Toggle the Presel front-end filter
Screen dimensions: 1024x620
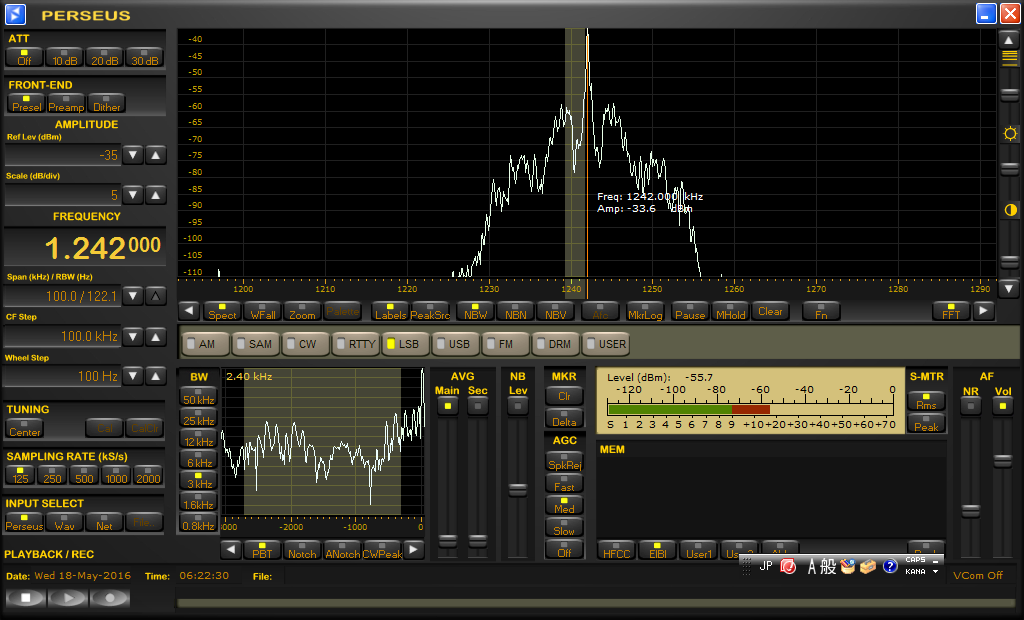pos(26,103)
